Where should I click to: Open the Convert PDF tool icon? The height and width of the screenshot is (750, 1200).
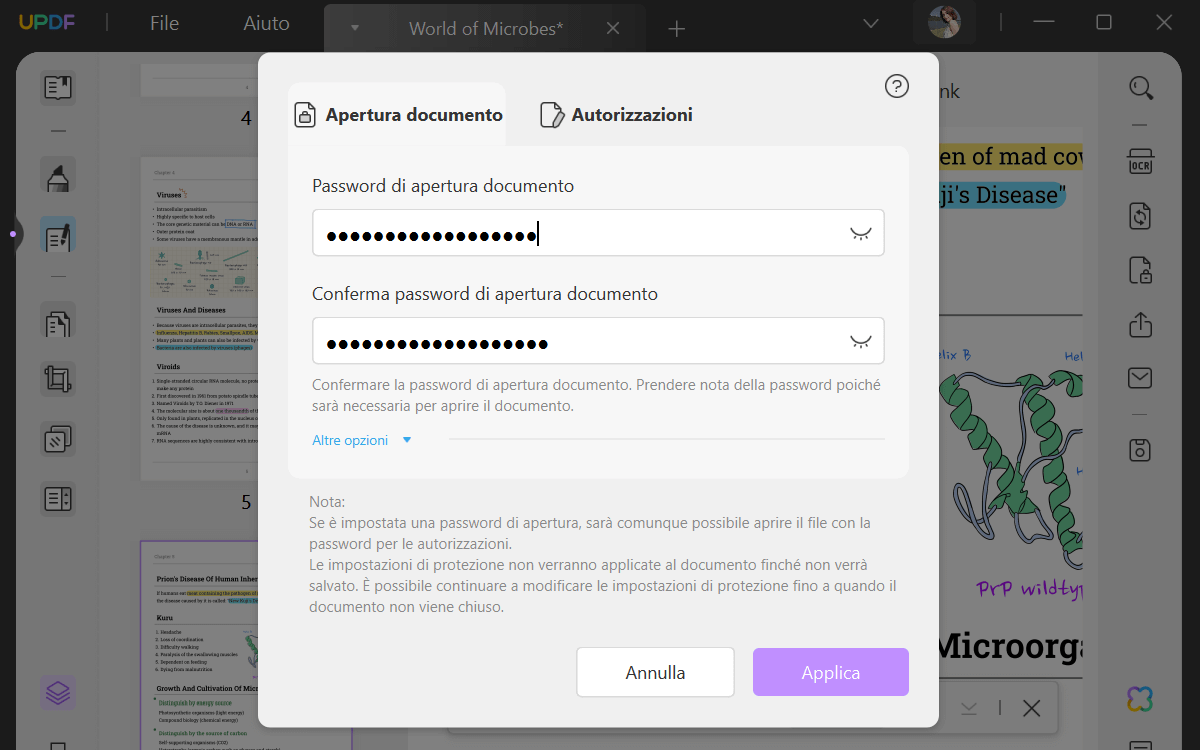coord(1140,216)
